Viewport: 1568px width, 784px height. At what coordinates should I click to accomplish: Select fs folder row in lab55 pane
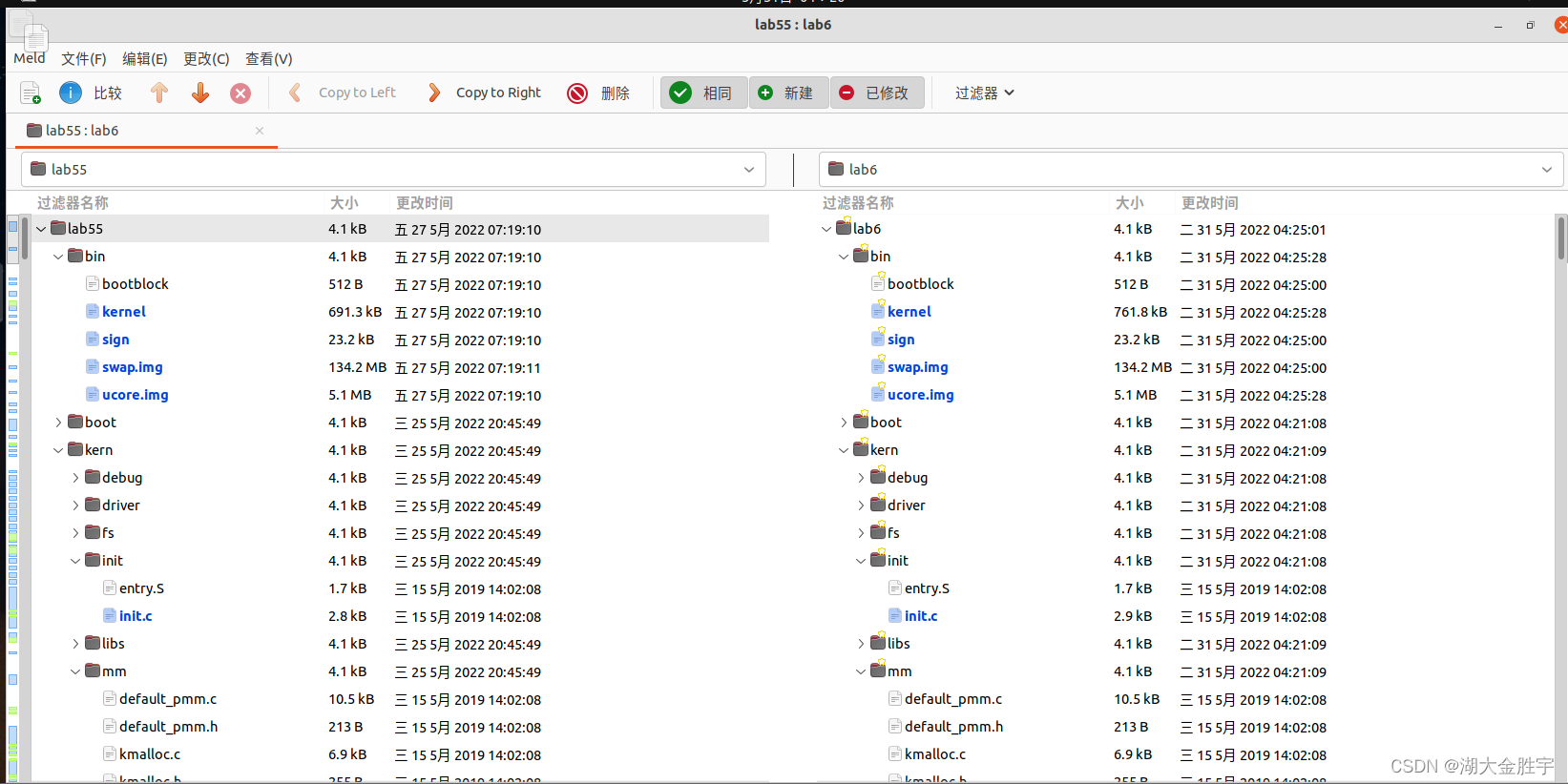(x=401, y=533)
